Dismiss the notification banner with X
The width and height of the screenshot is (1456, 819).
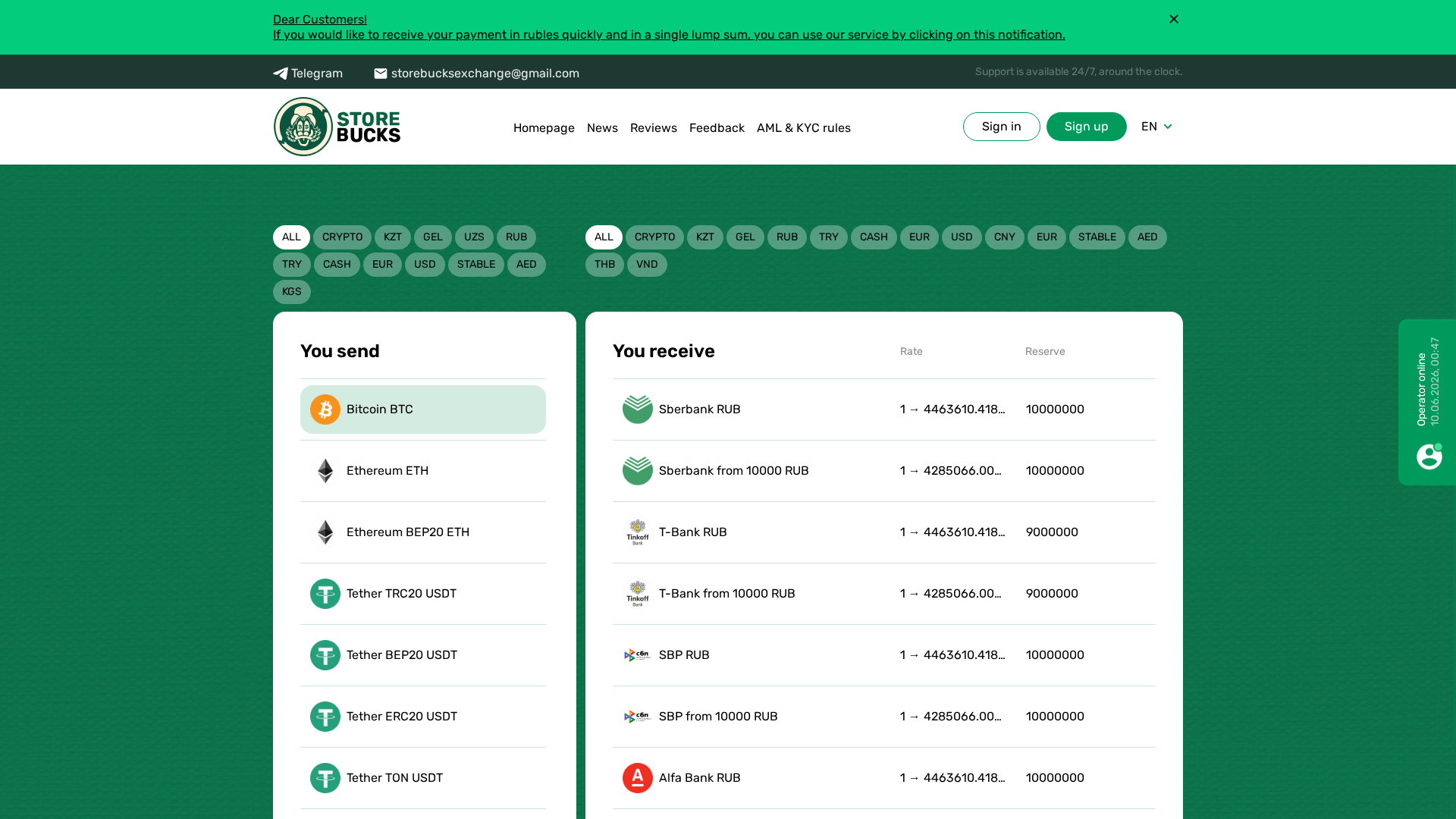coord(1173,19)
